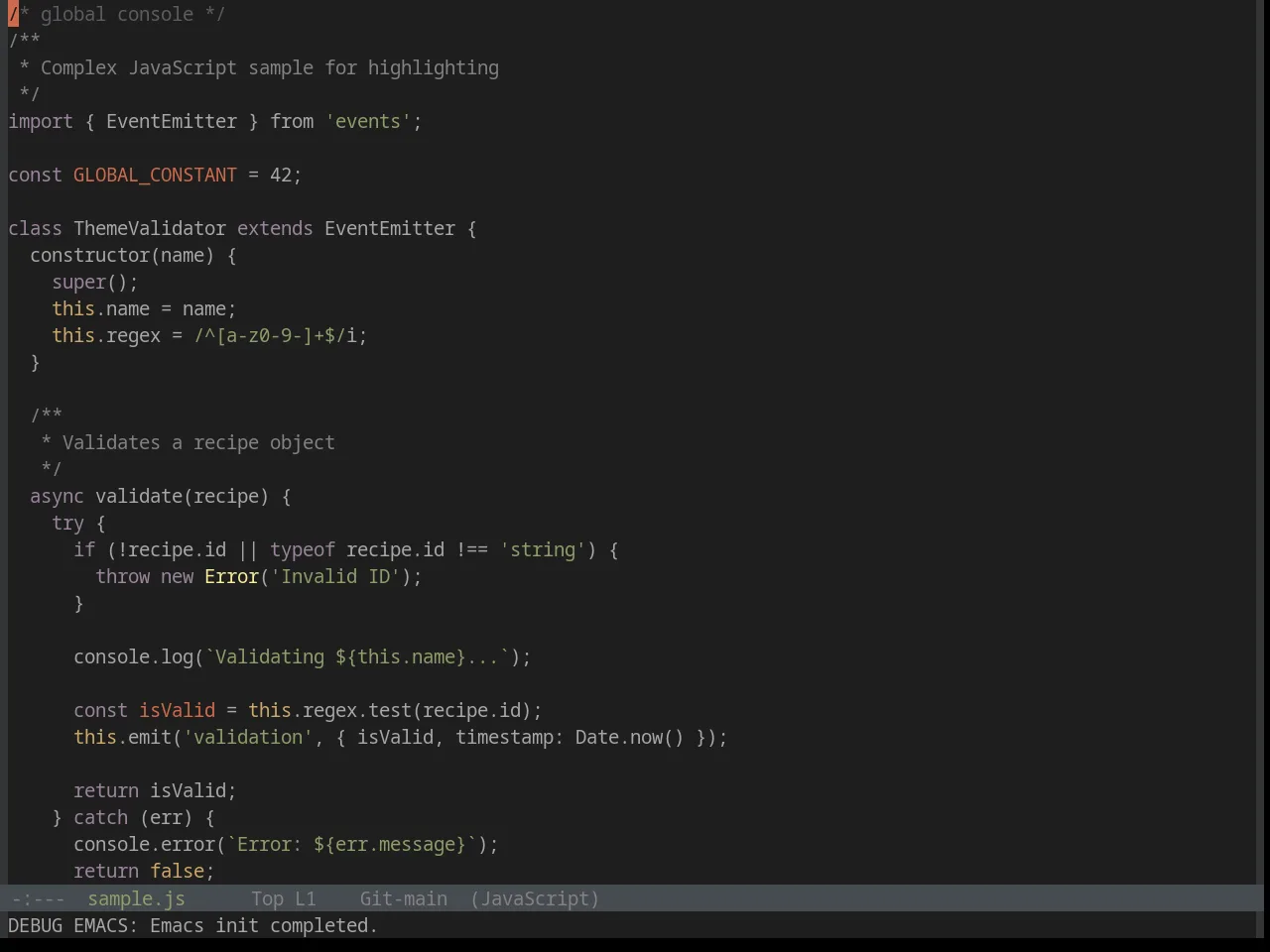Click the 'events' import string

coord(368,121)
